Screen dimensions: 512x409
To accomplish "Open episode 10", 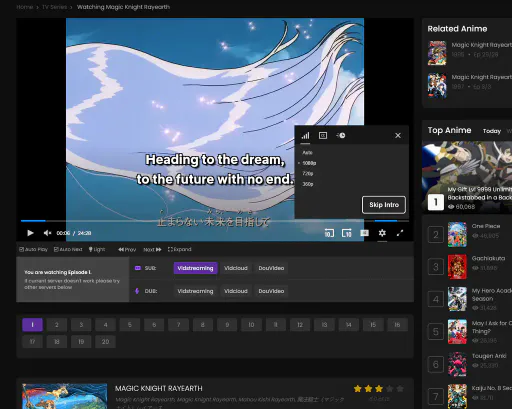I will [x=251, y=325].
